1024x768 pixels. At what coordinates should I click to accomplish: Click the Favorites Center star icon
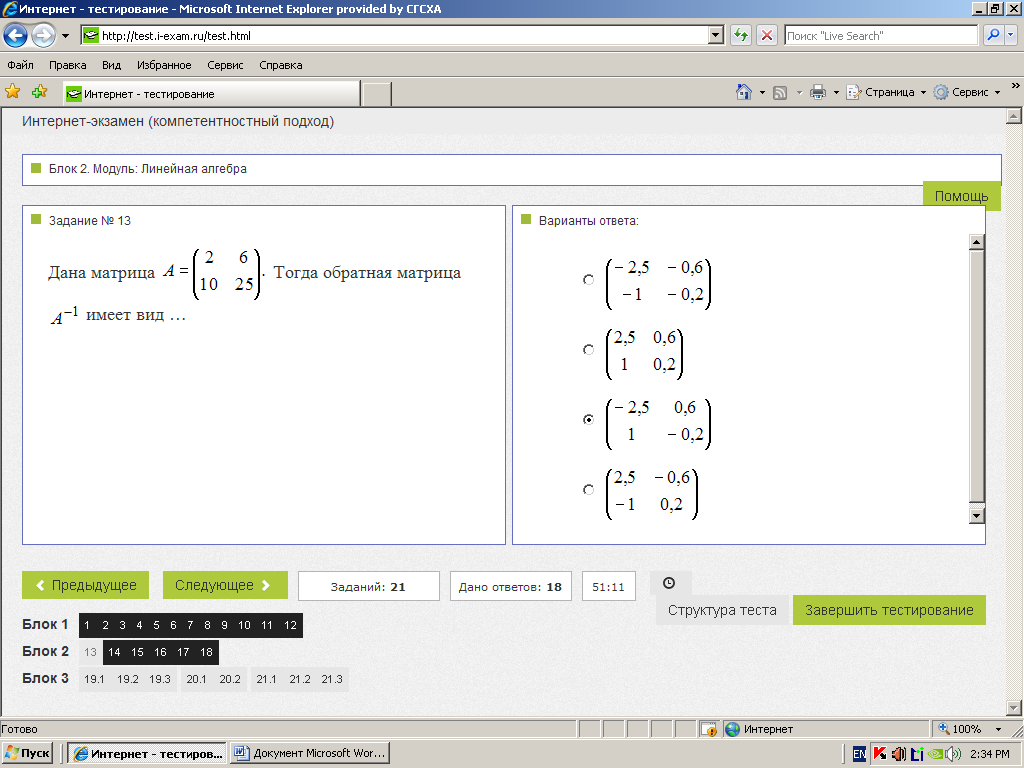pyautogui.click(x=12, y=91)
